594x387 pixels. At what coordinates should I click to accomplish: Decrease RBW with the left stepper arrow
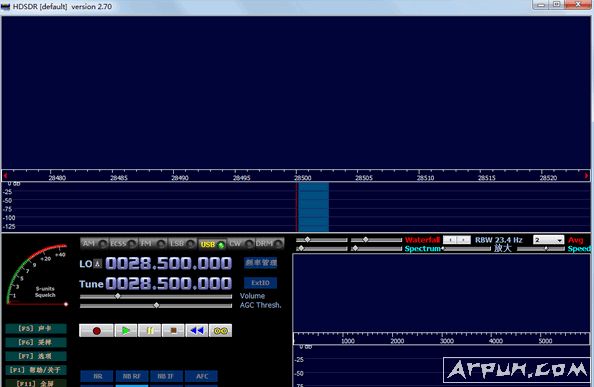(x=450, y=240)
